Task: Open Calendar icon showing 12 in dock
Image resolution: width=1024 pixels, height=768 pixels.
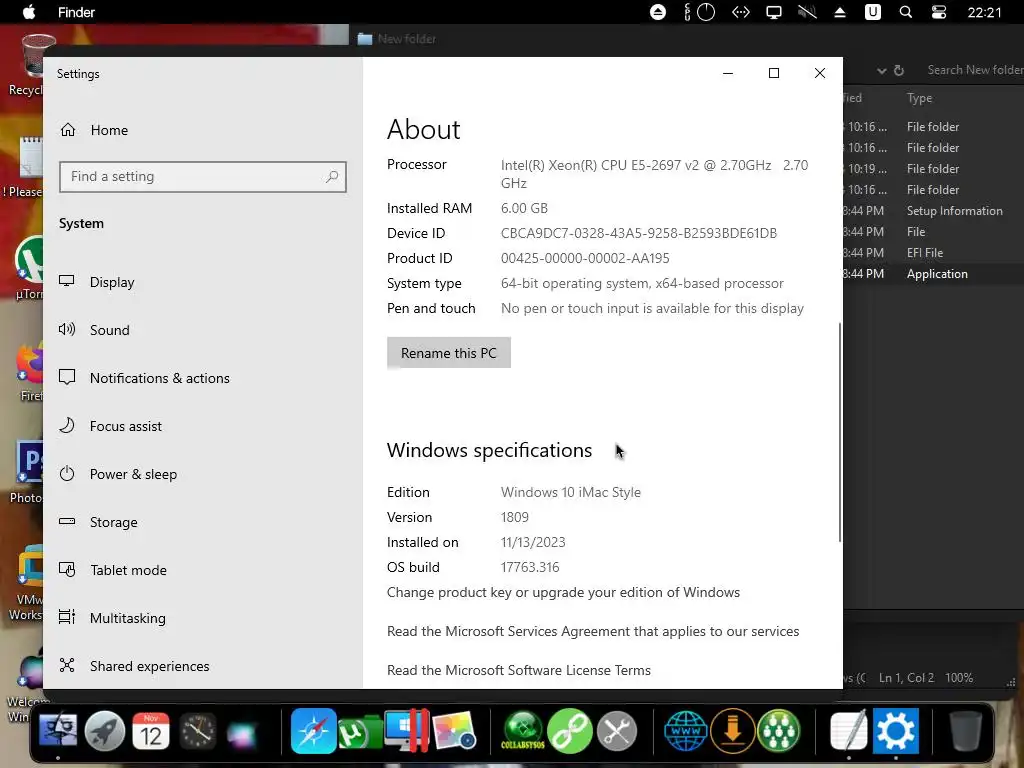Action: 151,730
